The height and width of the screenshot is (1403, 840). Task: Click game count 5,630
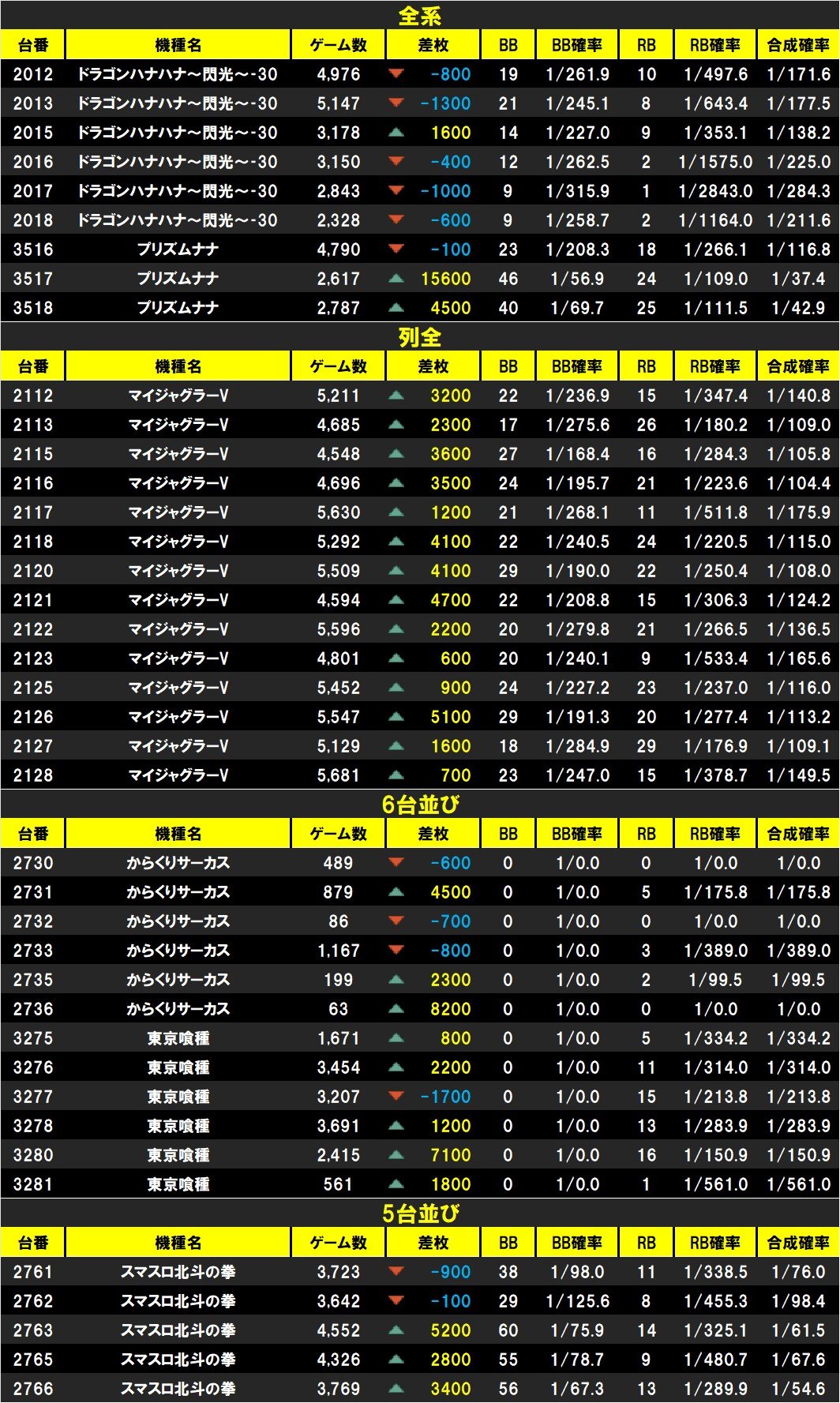[x=339, y=512]
